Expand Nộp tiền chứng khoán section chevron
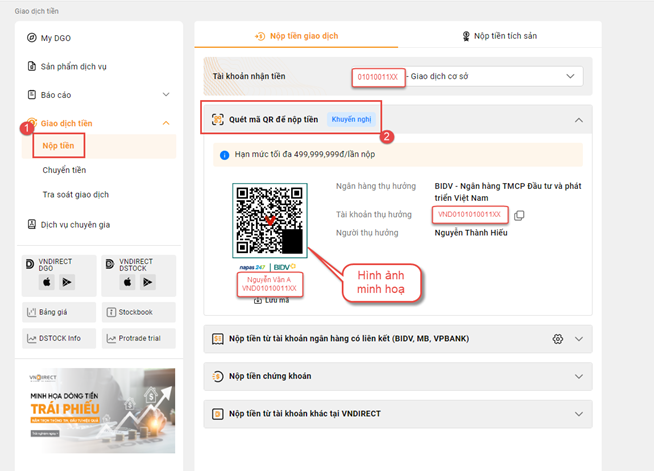This screenshot has width=654, height=471. point(579,376)
